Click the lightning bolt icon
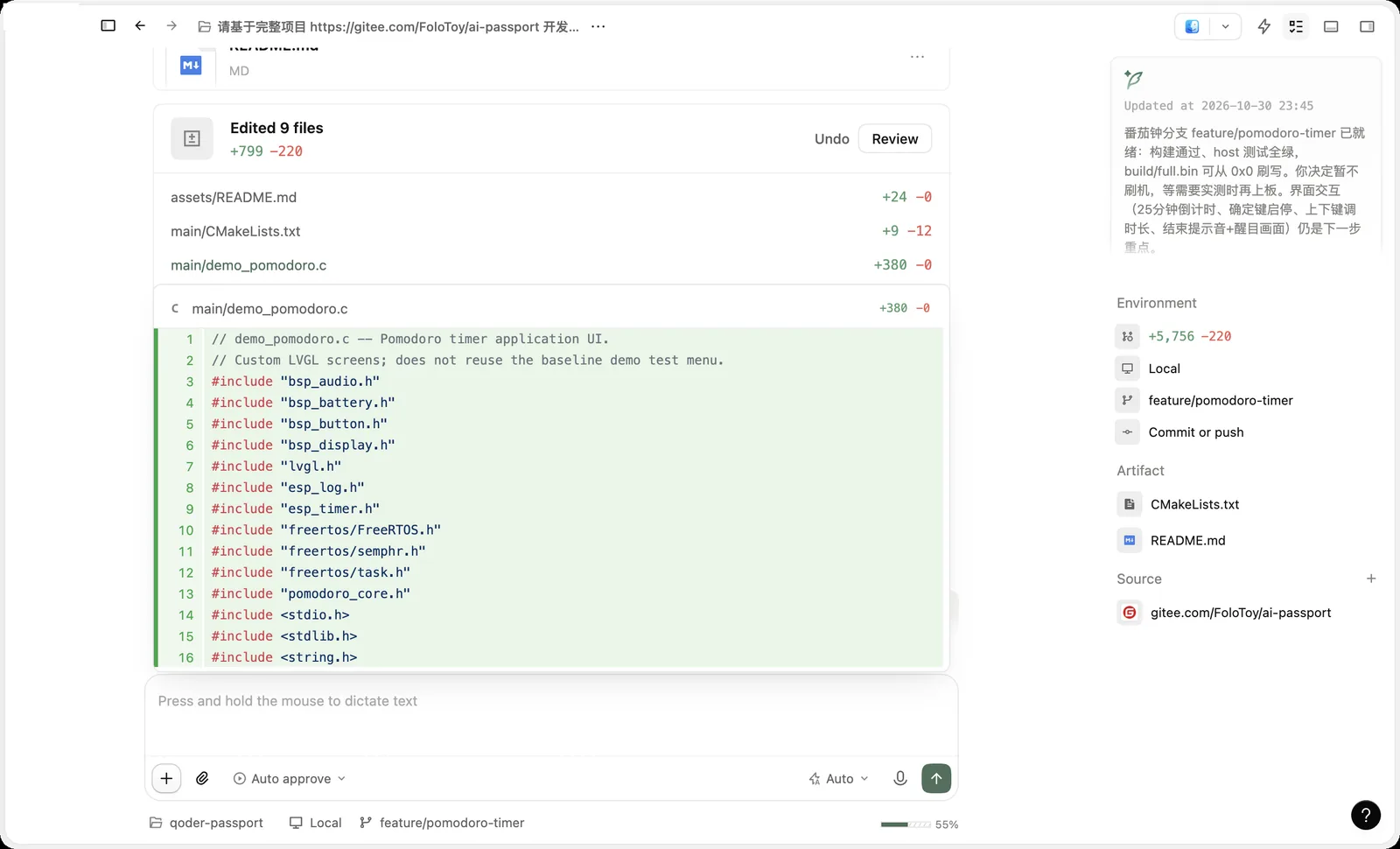The width and height of the screenshot is (1400, 849). pyautogui.click(x=1263, y=26)
